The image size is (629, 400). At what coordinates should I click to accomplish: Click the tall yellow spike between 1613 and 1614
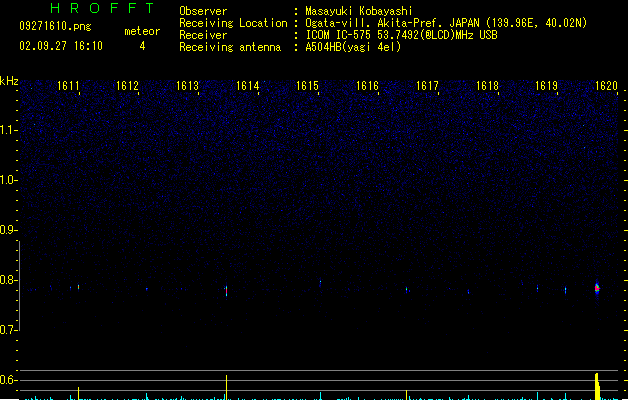pyautogui.click(x=227, y=388)
